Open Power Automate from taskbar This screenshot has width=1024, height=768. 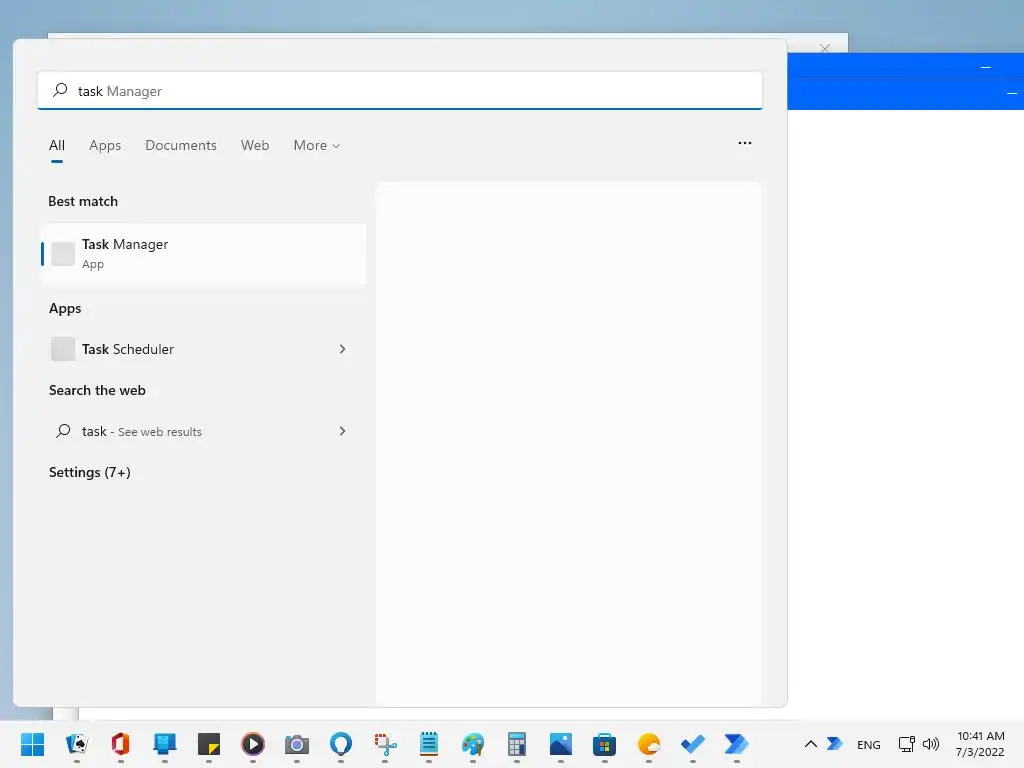[x=737, y=744]
